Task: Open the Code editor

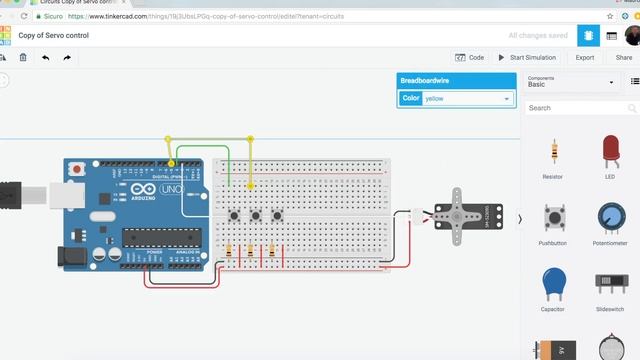Action: point(469,58)
